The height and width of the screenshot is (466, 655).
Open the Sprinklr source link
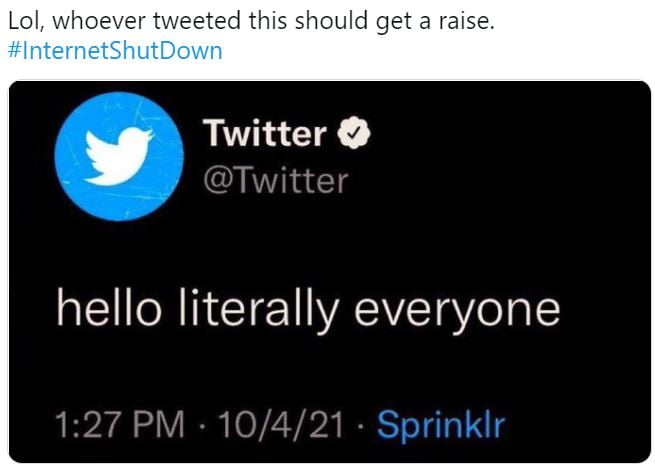441,425
